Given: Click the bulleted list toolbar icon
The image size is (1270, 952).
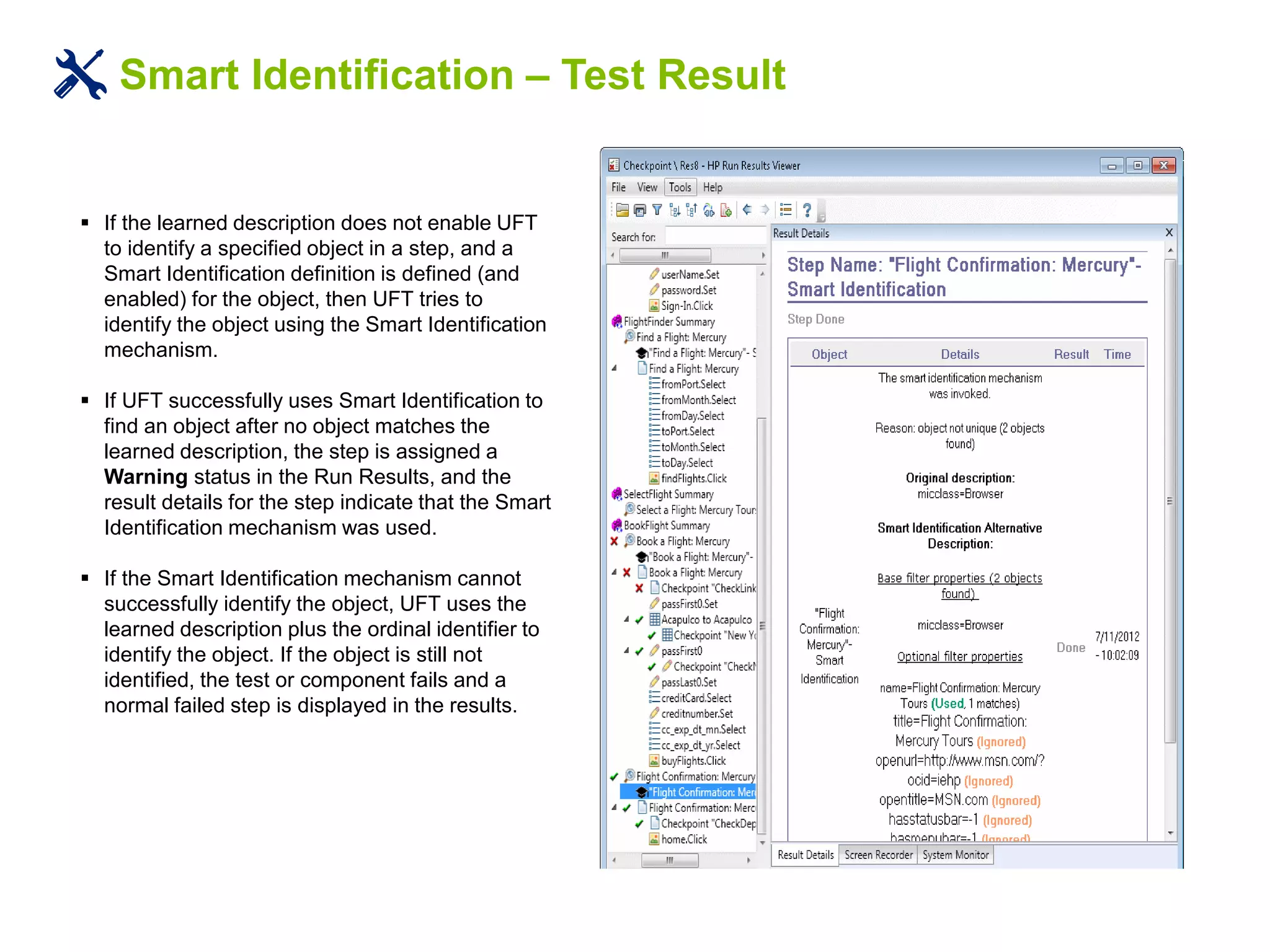Looking at the screenshot, I should pos(786,210).
